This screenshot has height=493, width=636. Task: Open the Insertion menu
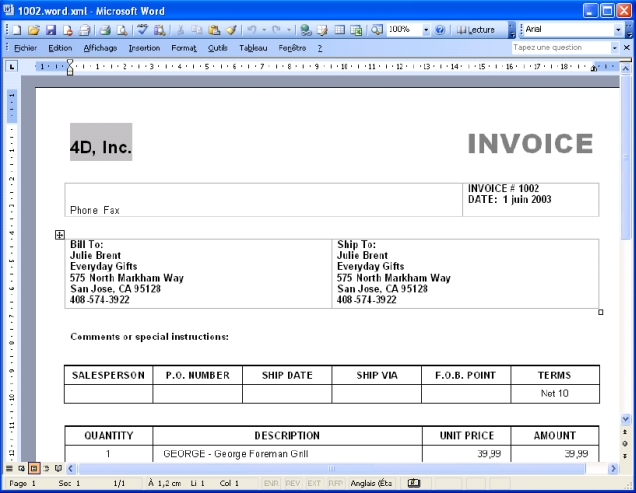click(x=144, y=47)
